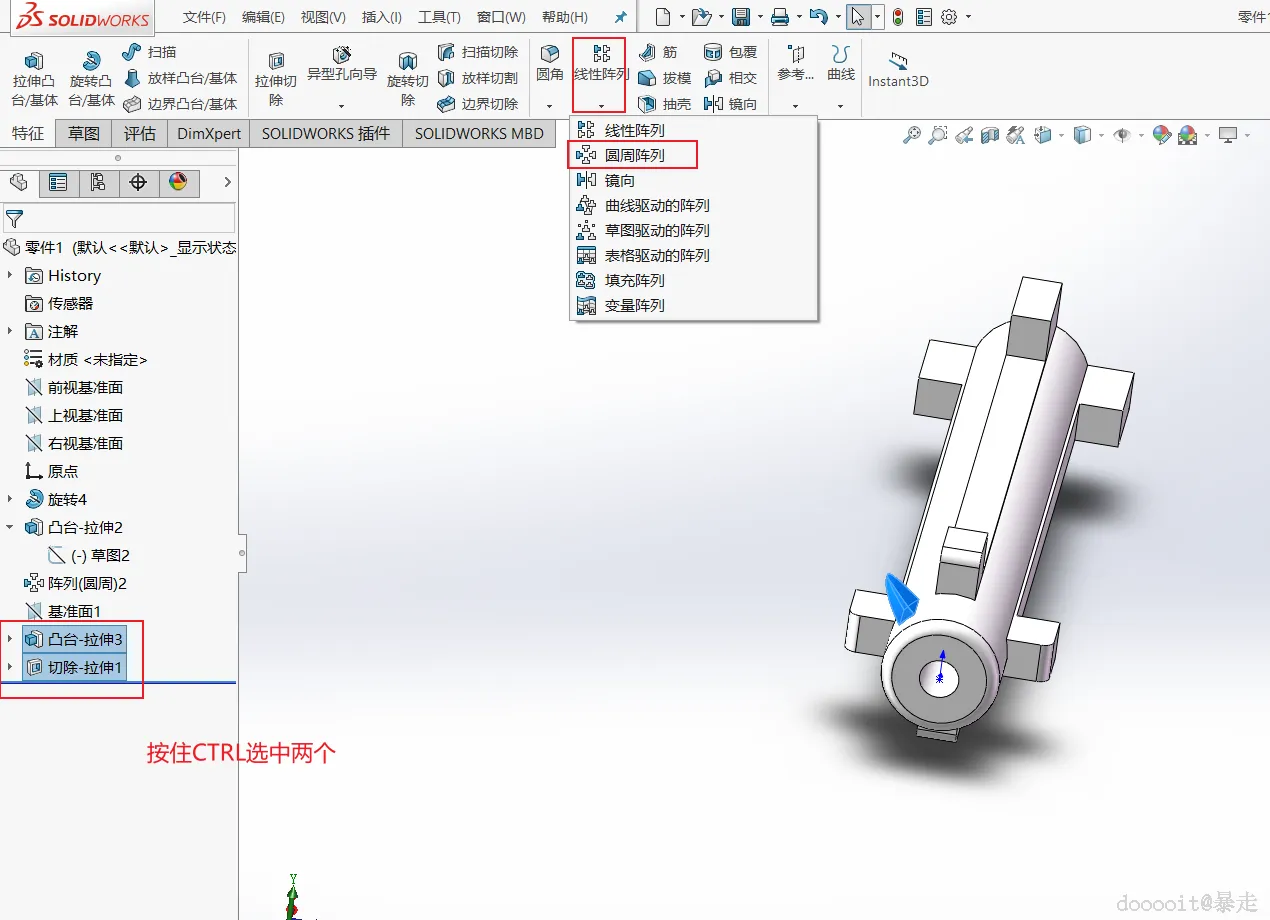Choose 圆周阵列 from the pattern menu
The image size is (1270, 920).
(x=634, y=155)
